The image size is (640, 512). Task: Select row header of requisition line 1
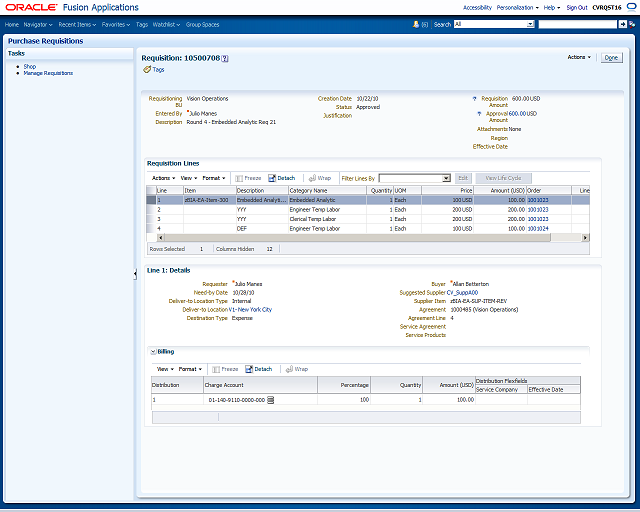point(151,200)
